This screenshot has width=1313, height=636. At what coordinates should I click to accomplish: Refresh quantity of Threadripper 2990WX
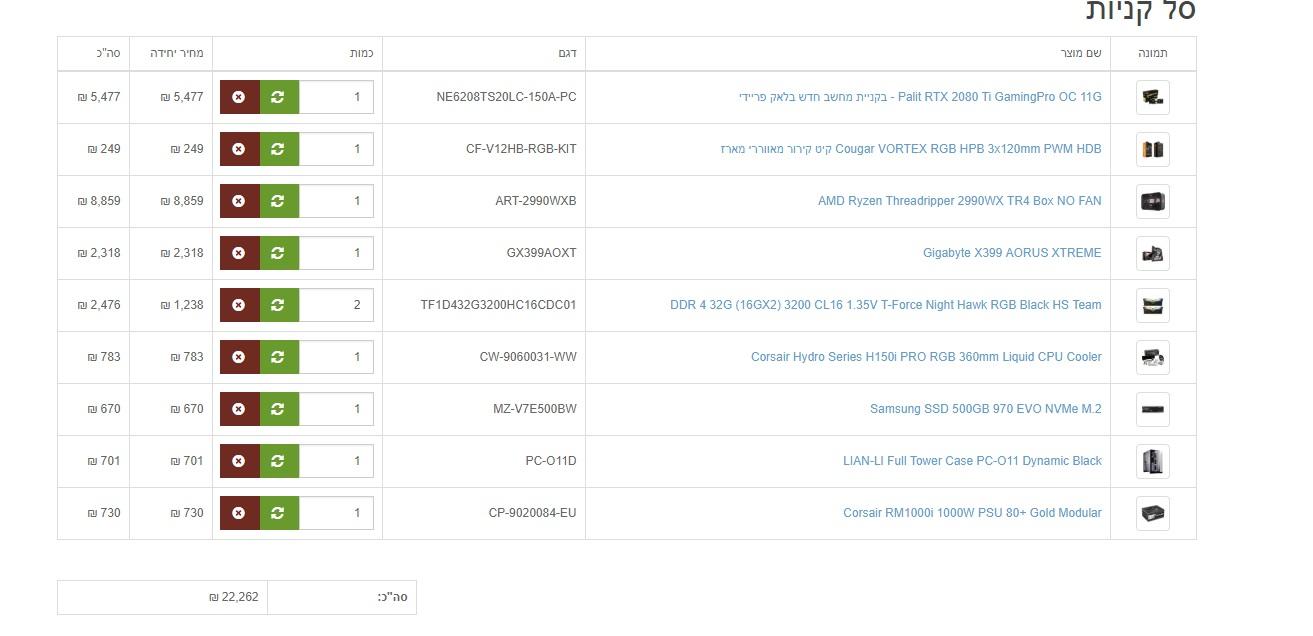point(279,201)
